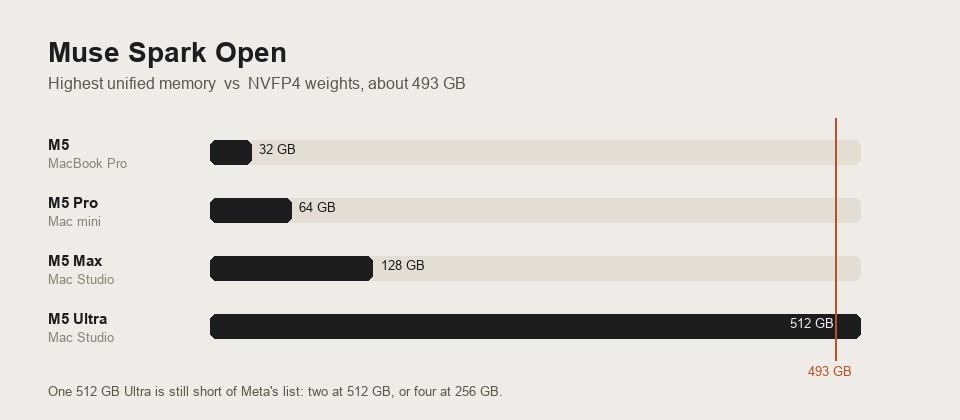Click the empty track of M5 row
Screen dimensions: 960x420
[x=557, y=152]
